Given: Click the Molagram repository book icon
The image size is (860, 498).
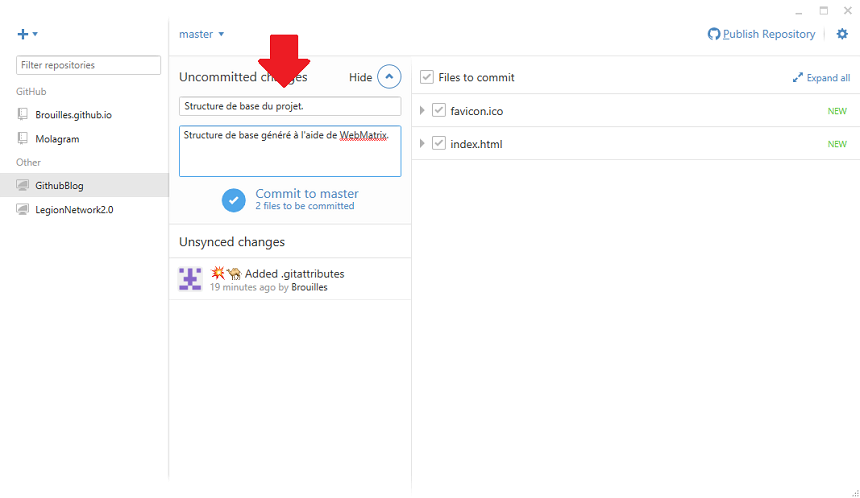Looking at the screenshot, I should pyautogui.click(x=23, y=139).
